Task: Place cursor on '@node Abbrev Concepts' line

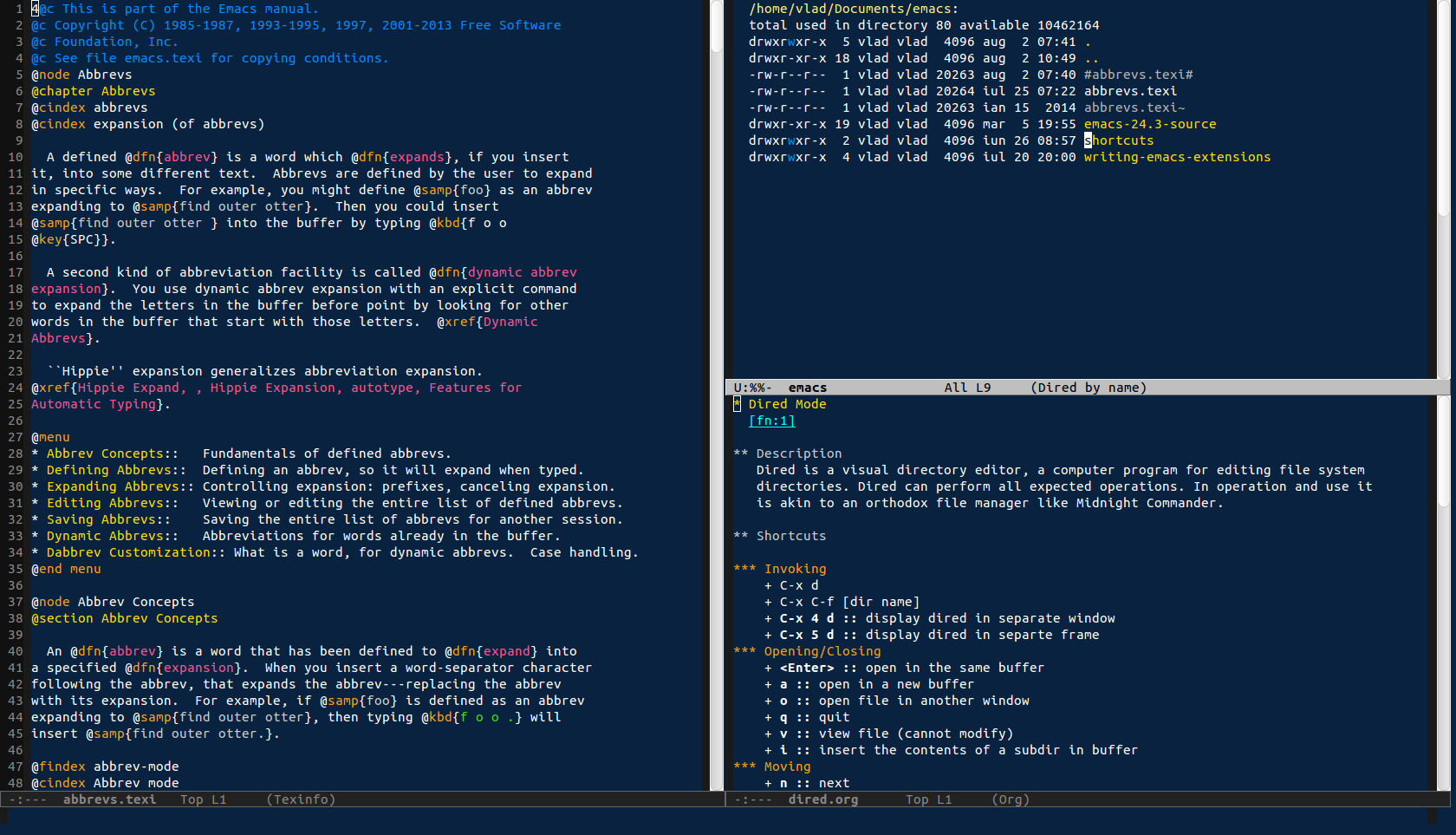Action: coord(113,602)
